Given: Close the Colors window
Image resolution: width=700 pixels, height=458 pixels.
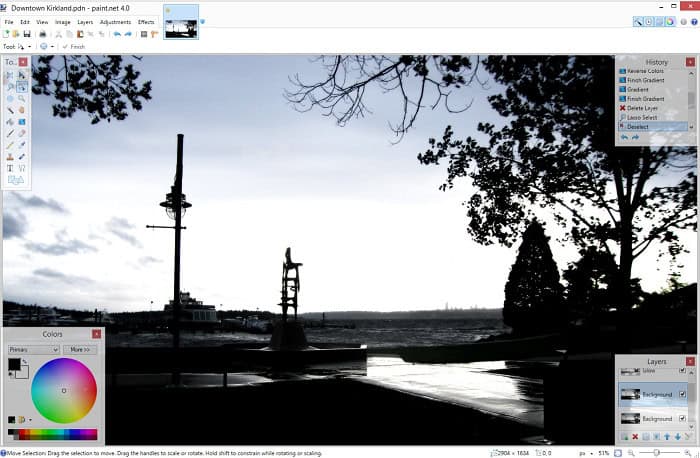Looking at the screenshot, I should point(96,334).
